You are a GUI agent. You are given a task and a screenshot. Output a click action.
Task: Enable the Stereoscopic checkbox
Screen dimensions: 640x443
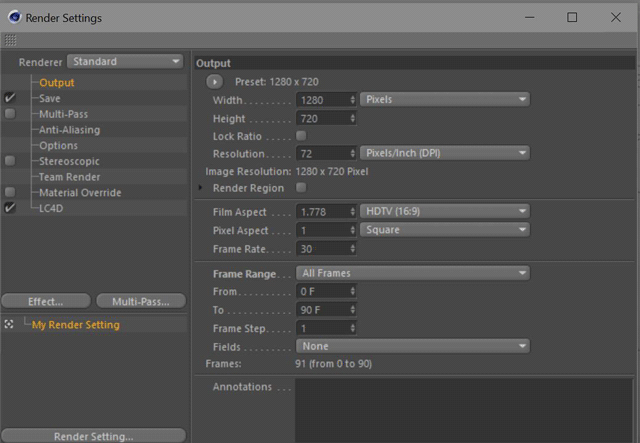10,161
